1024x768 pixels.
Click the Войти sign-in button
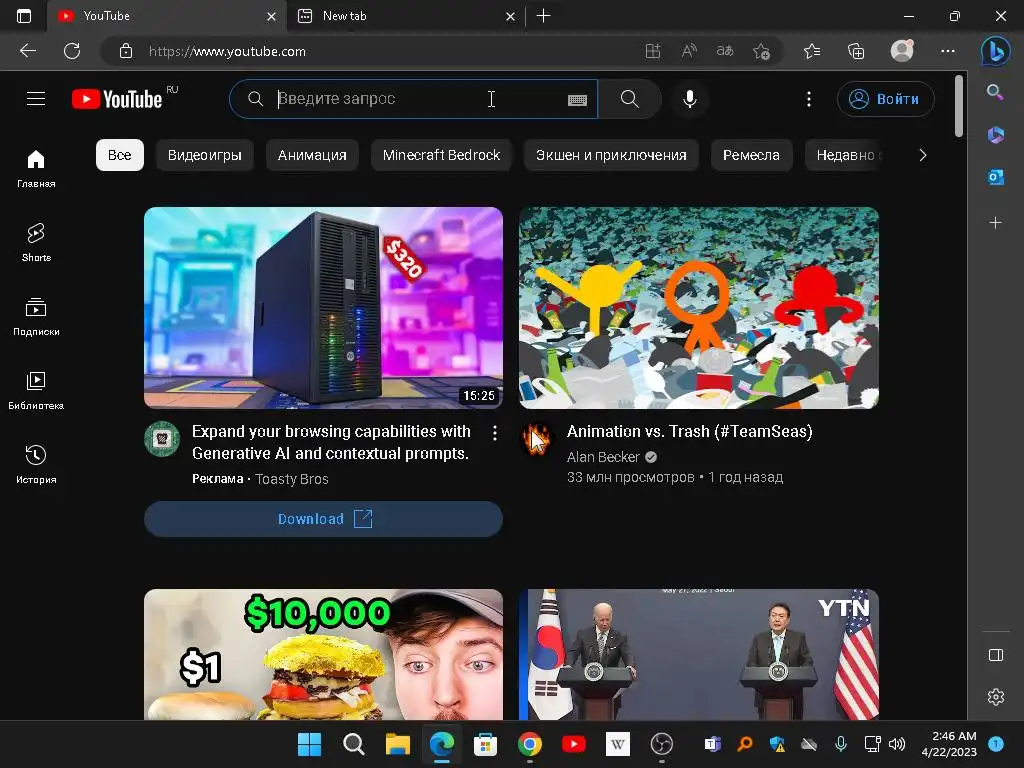click(885, 99)
